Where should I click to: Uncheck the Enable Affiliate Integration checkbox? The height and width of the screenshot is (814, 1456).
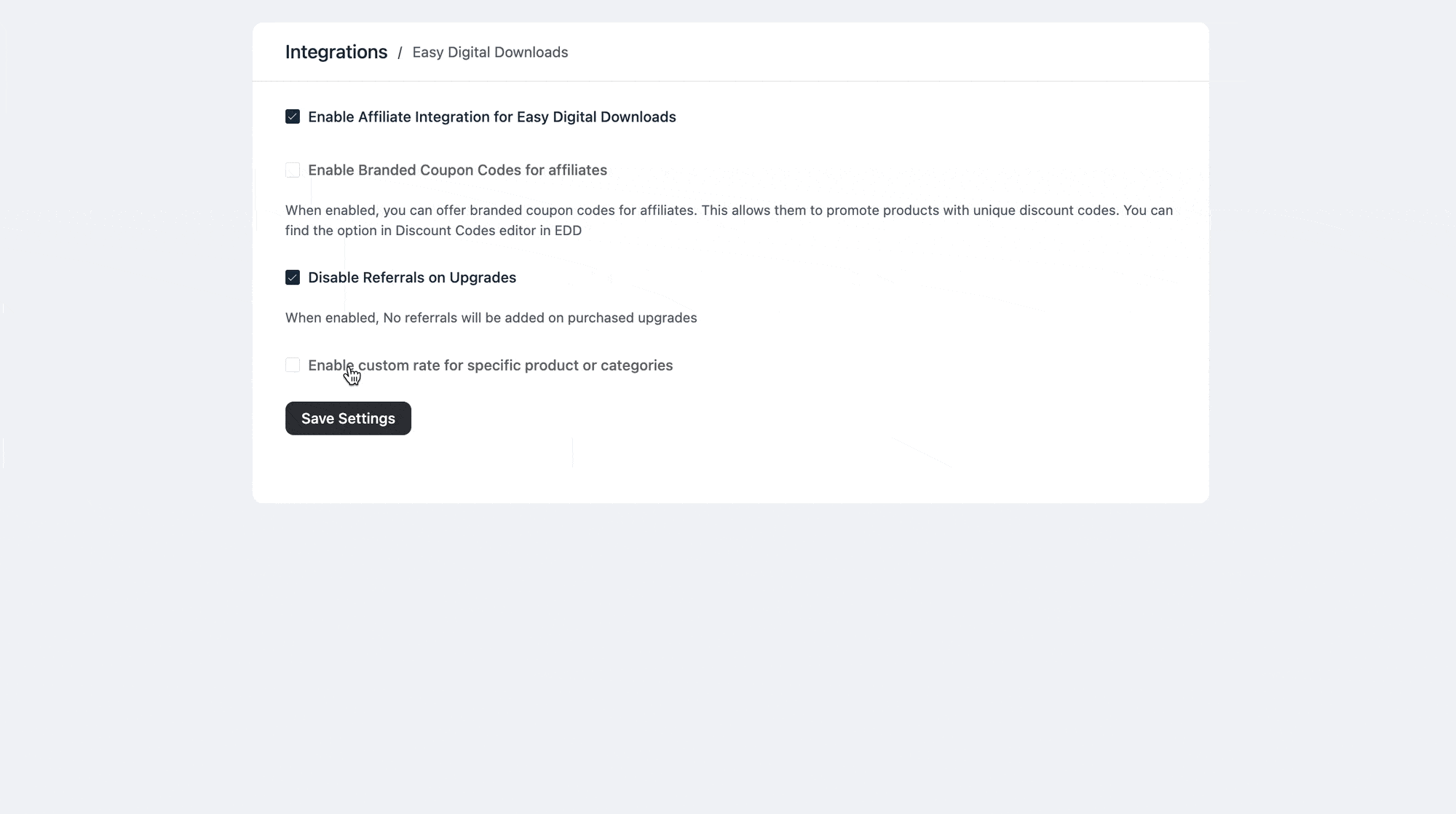tap(293, 117)
